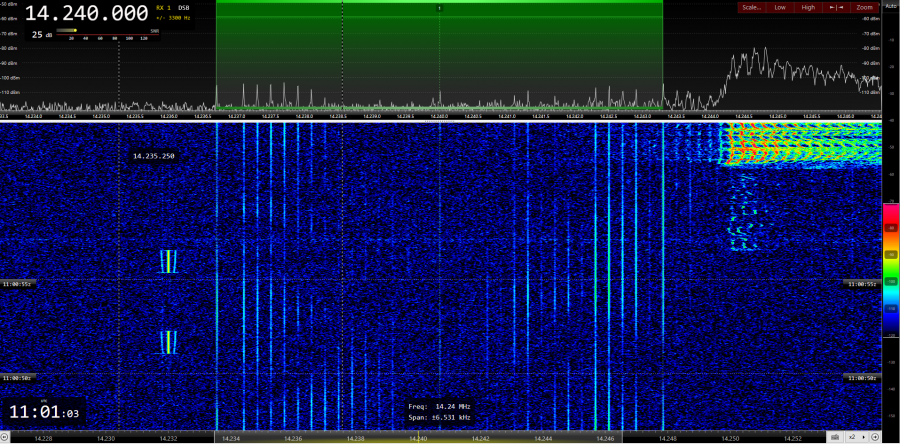
Task: Click the zoom-in icon at bottom right
Action: click(x=875, y=437)
